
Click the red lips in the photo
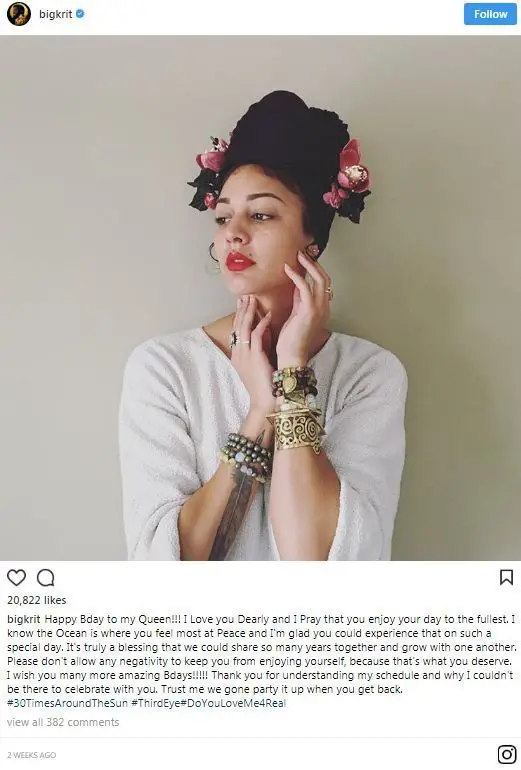240,262
